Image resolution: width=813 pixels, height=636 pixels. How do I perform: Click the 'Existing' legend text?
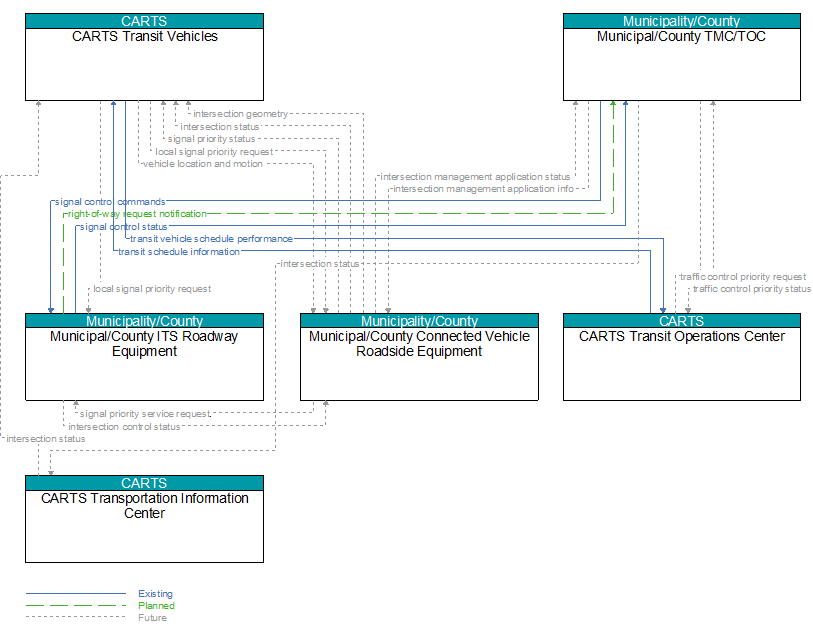(156, 594)
